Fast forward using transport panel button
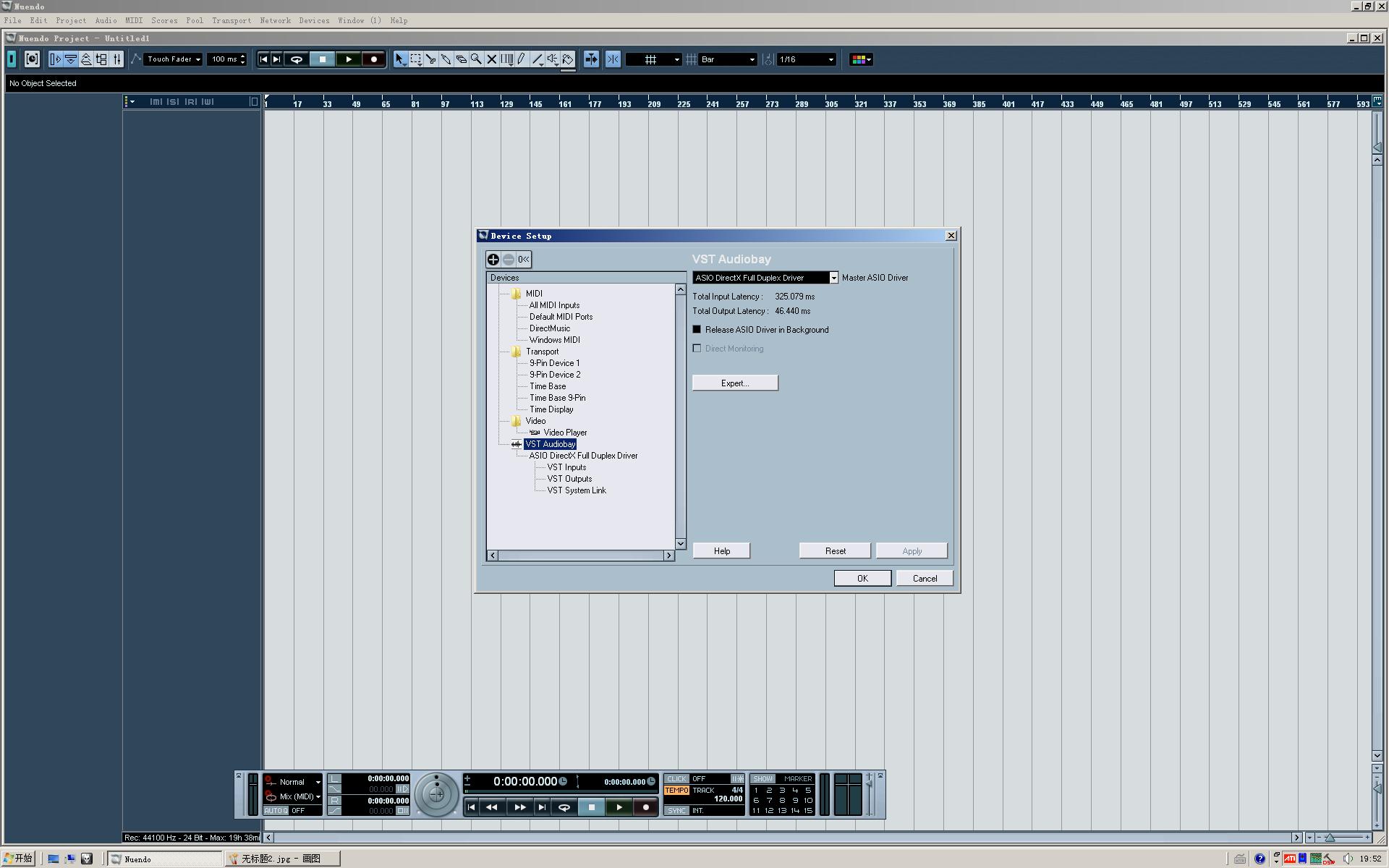1389x868 pixels. (x=519, y=807)
